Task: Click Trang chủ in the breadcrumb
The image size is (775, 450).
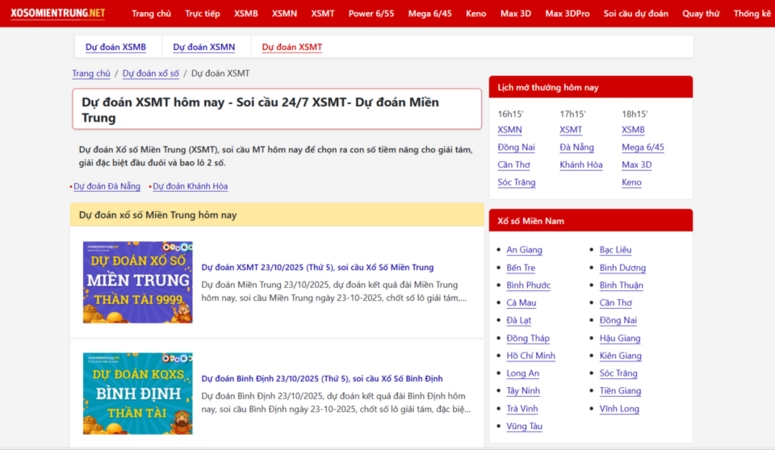Action: click(x=91, y=74)
